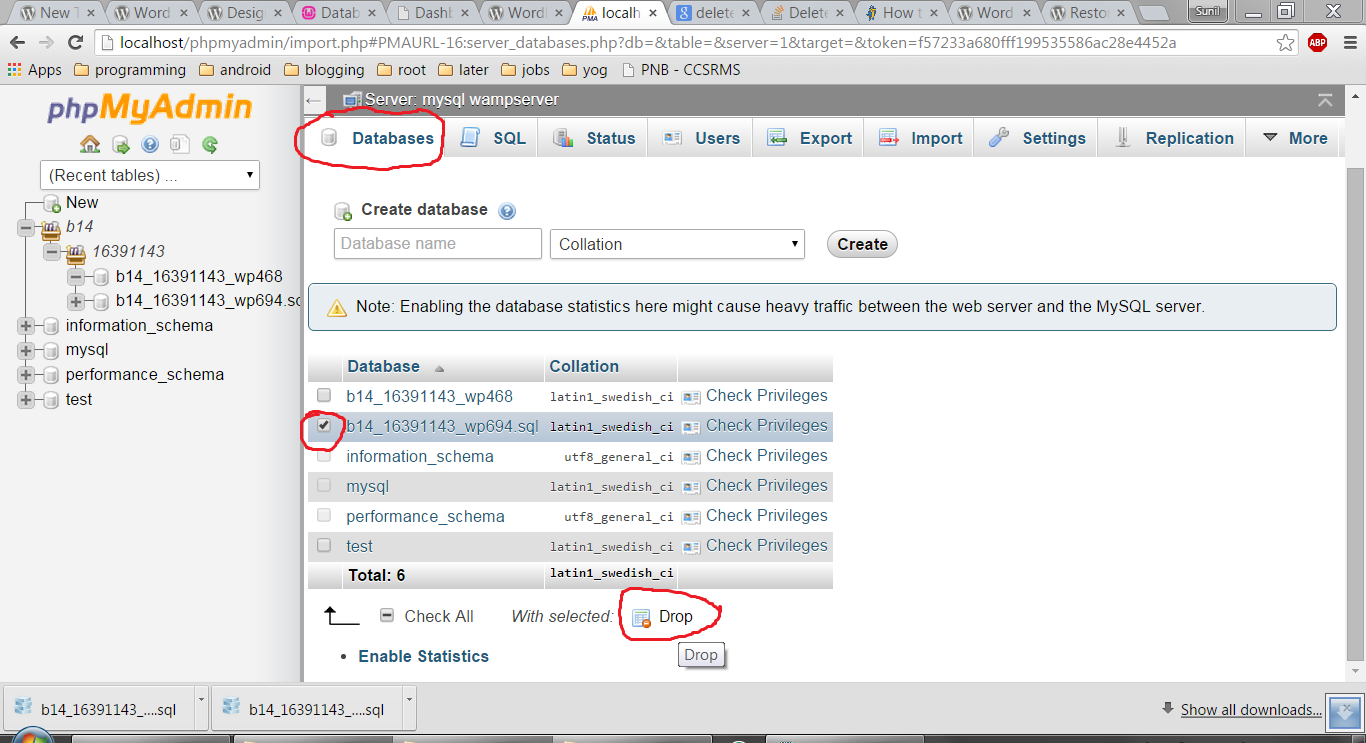Click Check Privileges icon for mysql row
Image resolution: width=1366 pixels, height=743 pixels.
(691, 487)
